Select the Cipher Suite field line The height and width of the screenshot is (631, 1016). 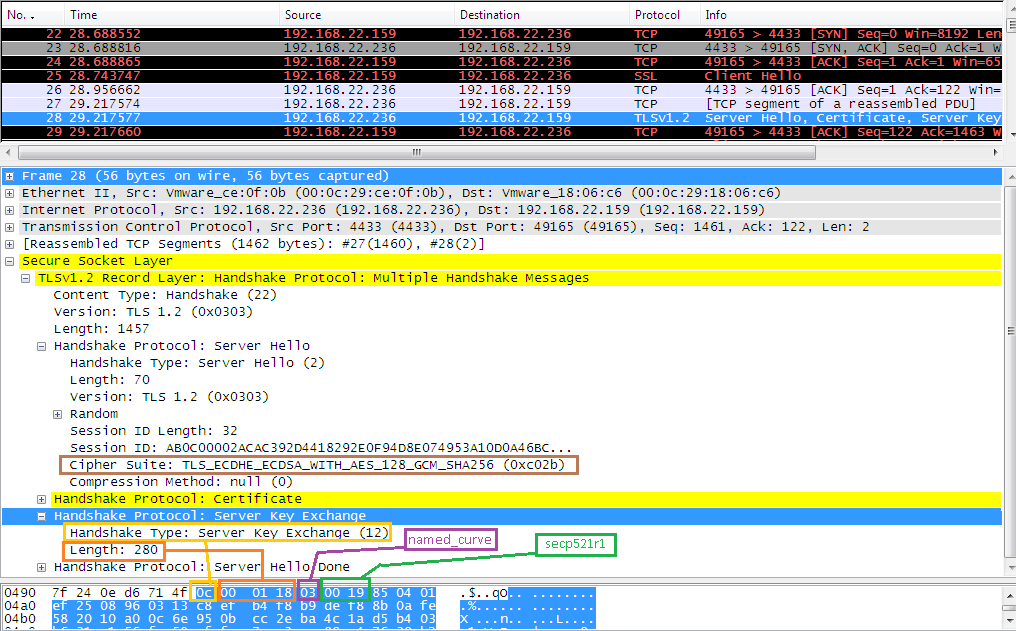pos(320,465)
